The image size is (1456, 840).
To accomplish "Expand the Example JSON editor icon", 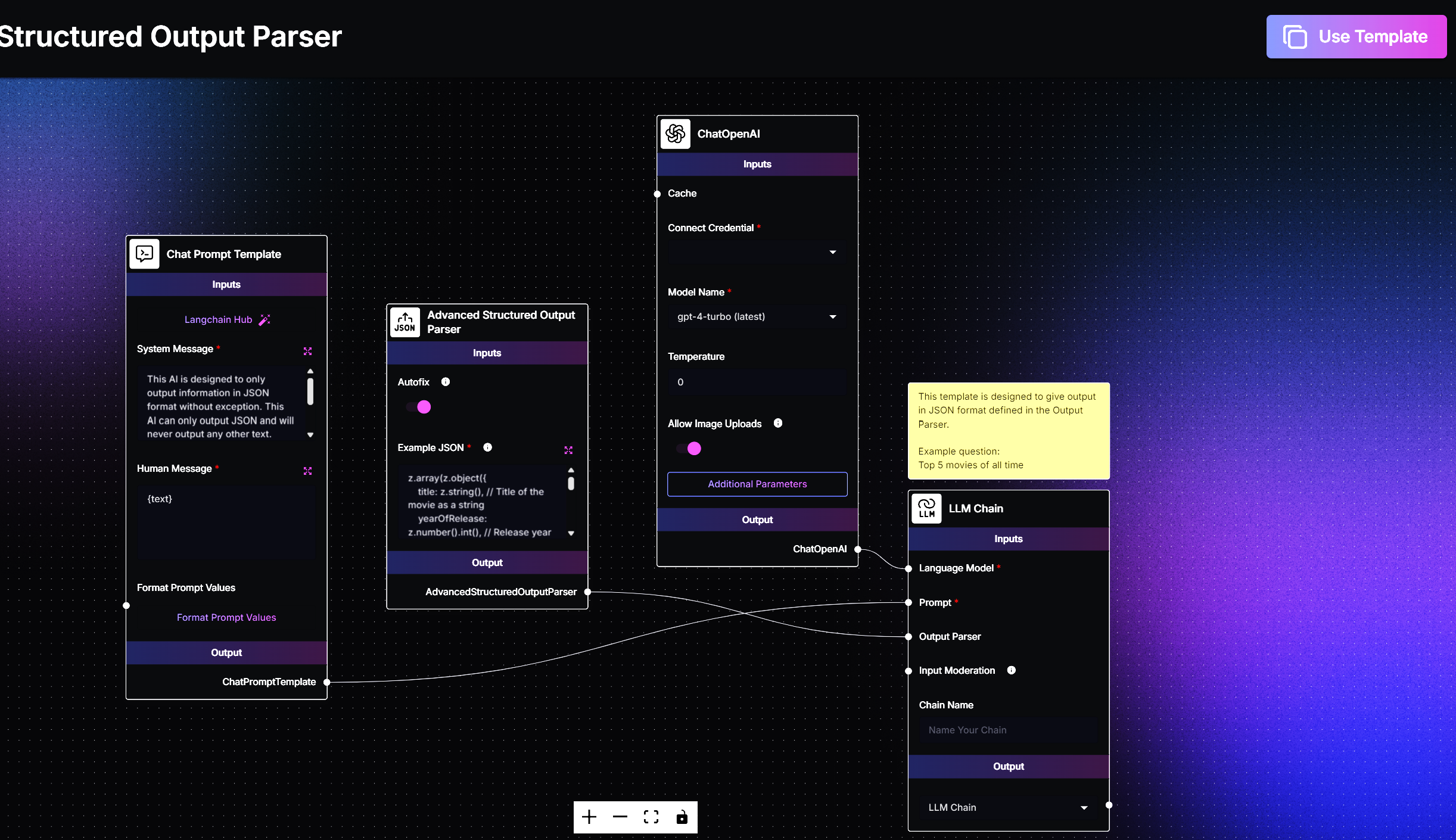I will (x=568, y=450).
